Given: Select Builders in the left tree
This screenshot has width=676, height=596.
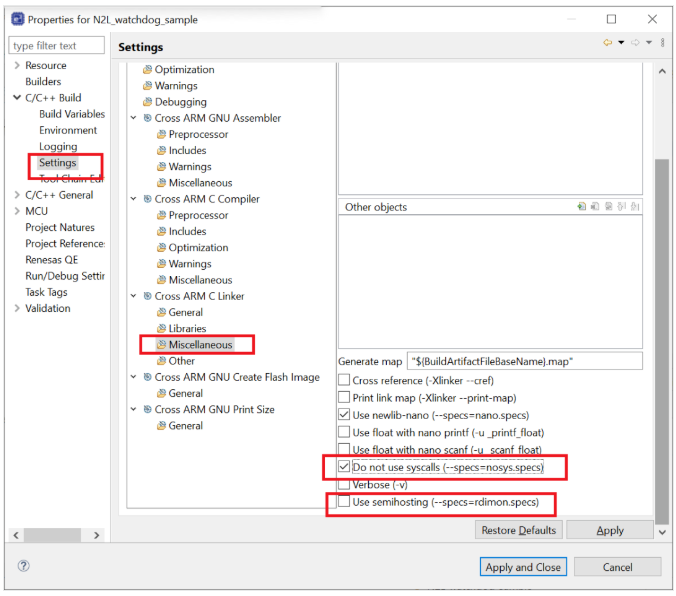Looking at the screenshot, I should click(x=43, y=82).
